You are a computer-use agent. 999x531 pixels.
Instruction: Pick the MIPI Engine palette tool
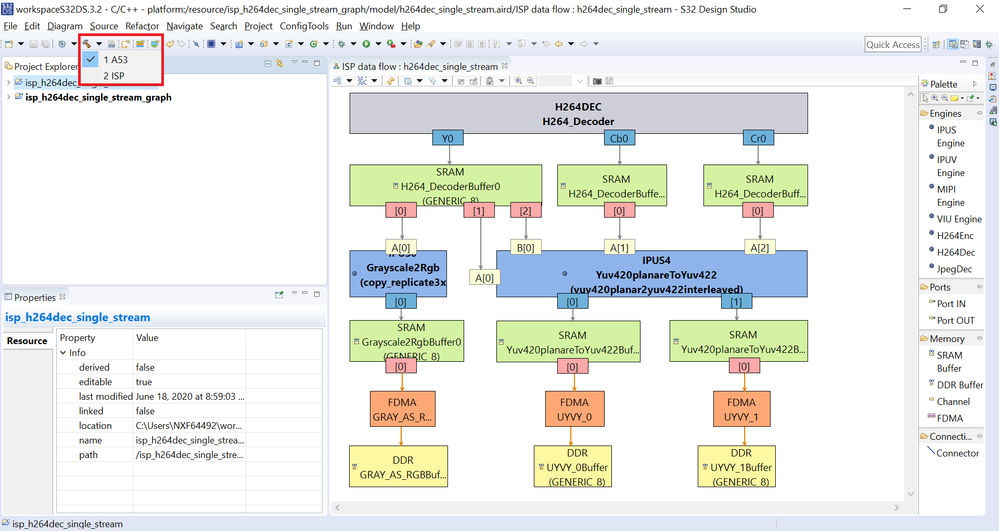[950, 196]
